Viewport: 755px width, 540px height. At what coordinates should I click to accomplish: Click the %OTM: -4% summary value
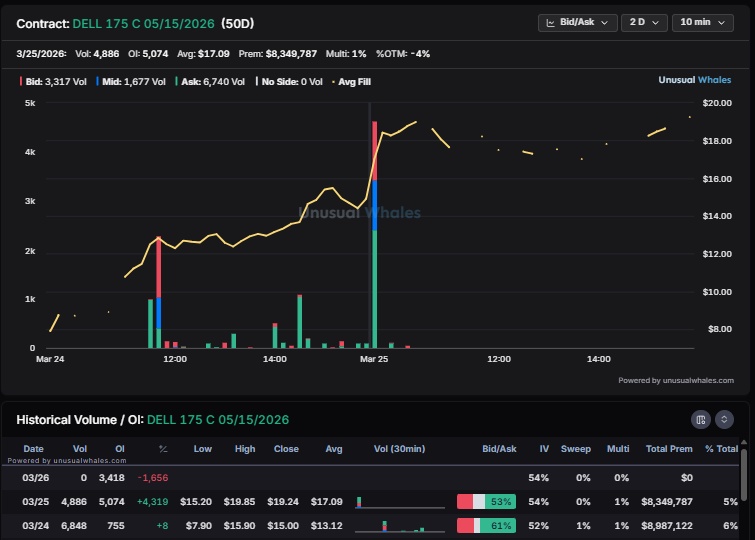[403, 54]
